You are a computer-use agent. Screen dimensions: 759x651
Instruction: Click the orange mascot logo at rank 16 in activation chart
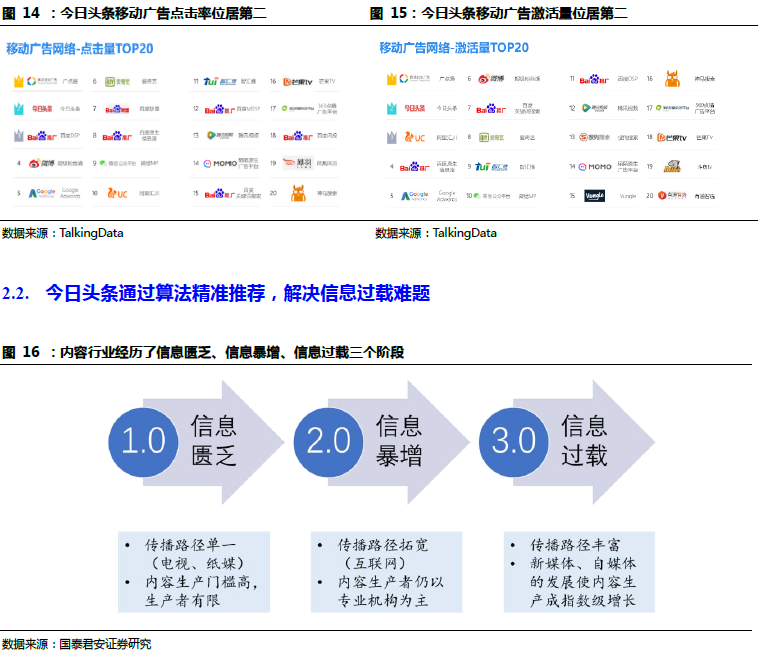point(672,78)
